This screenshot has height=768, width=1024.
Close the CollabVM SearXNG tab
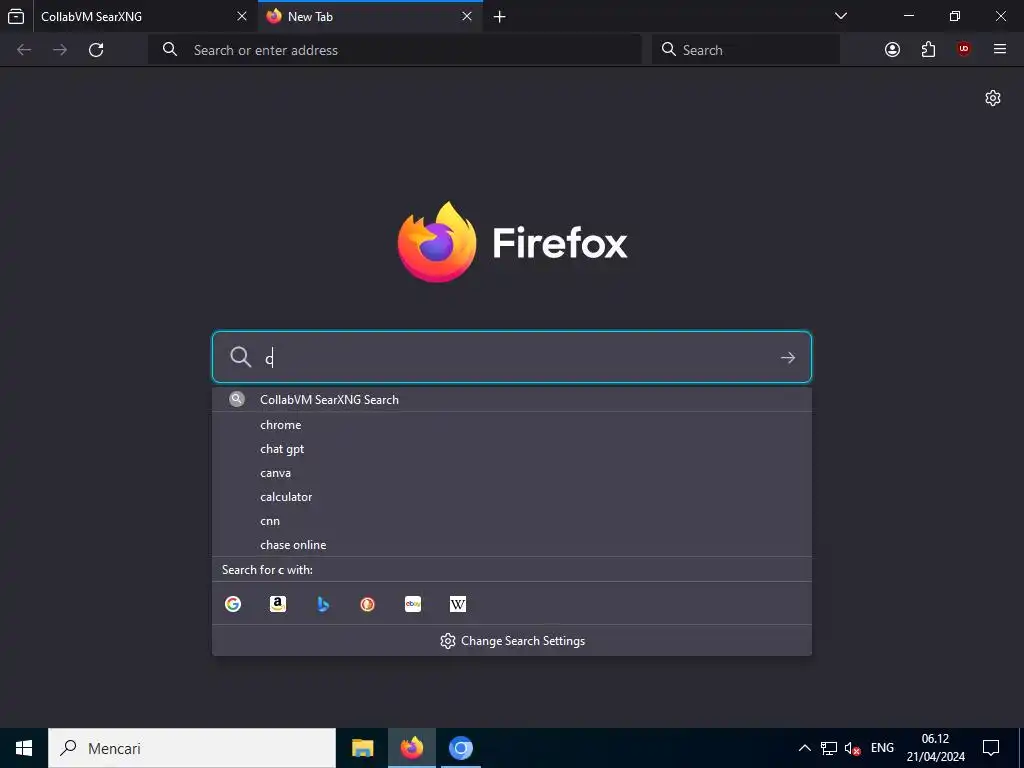pos(242,16)
